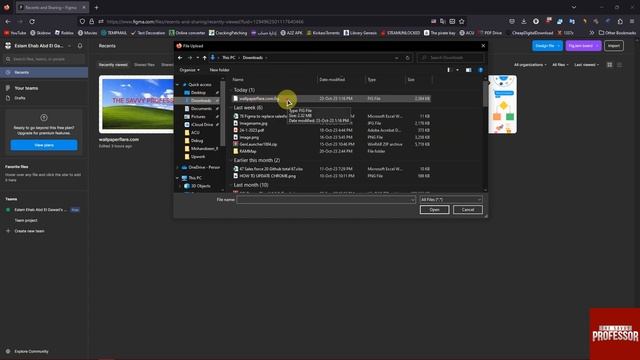This screenshot has height=360, width=640.
Task: Select HOW TO UPDATE CHROME.png file
Action: [x=331, y=176]
